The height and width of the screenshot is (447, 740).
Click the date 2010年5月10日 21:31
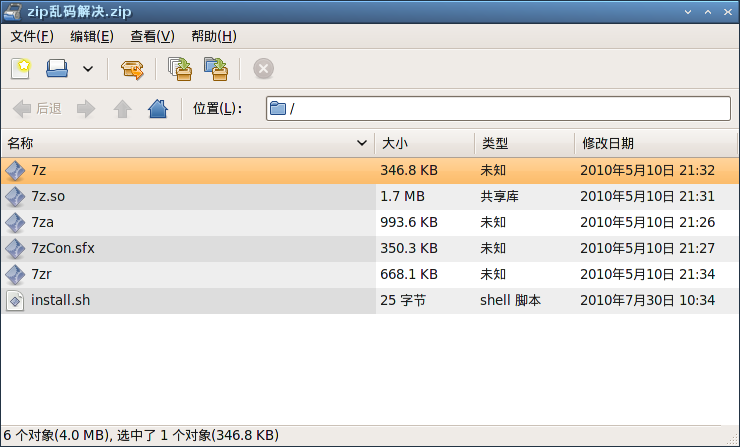point(648,196)
